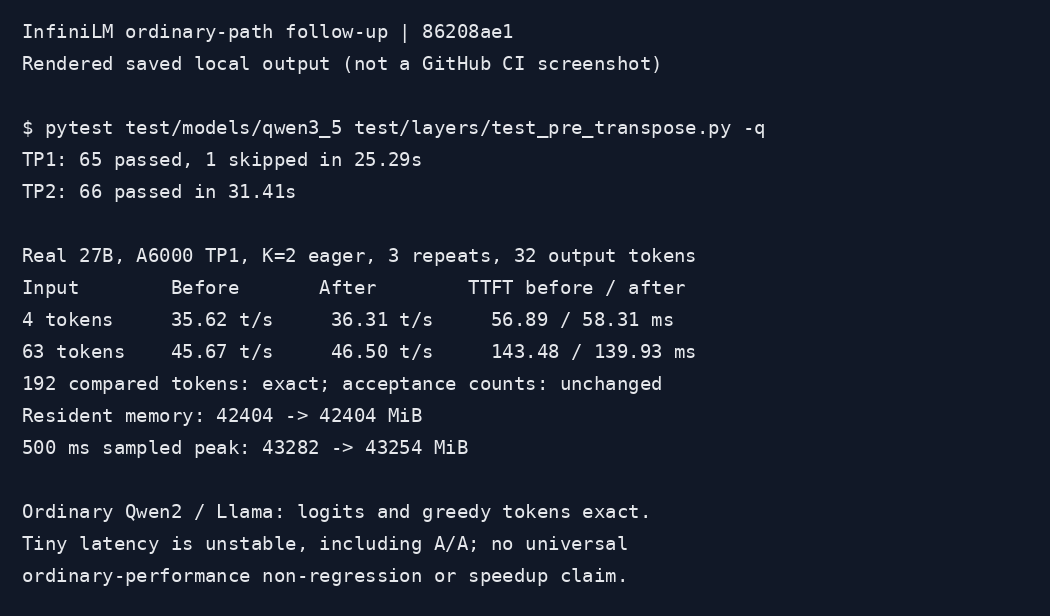The image size is (1050, 616).
Task: Click the 35.62 t/s value
Action: pyautogui.click(x=222, y=320)
